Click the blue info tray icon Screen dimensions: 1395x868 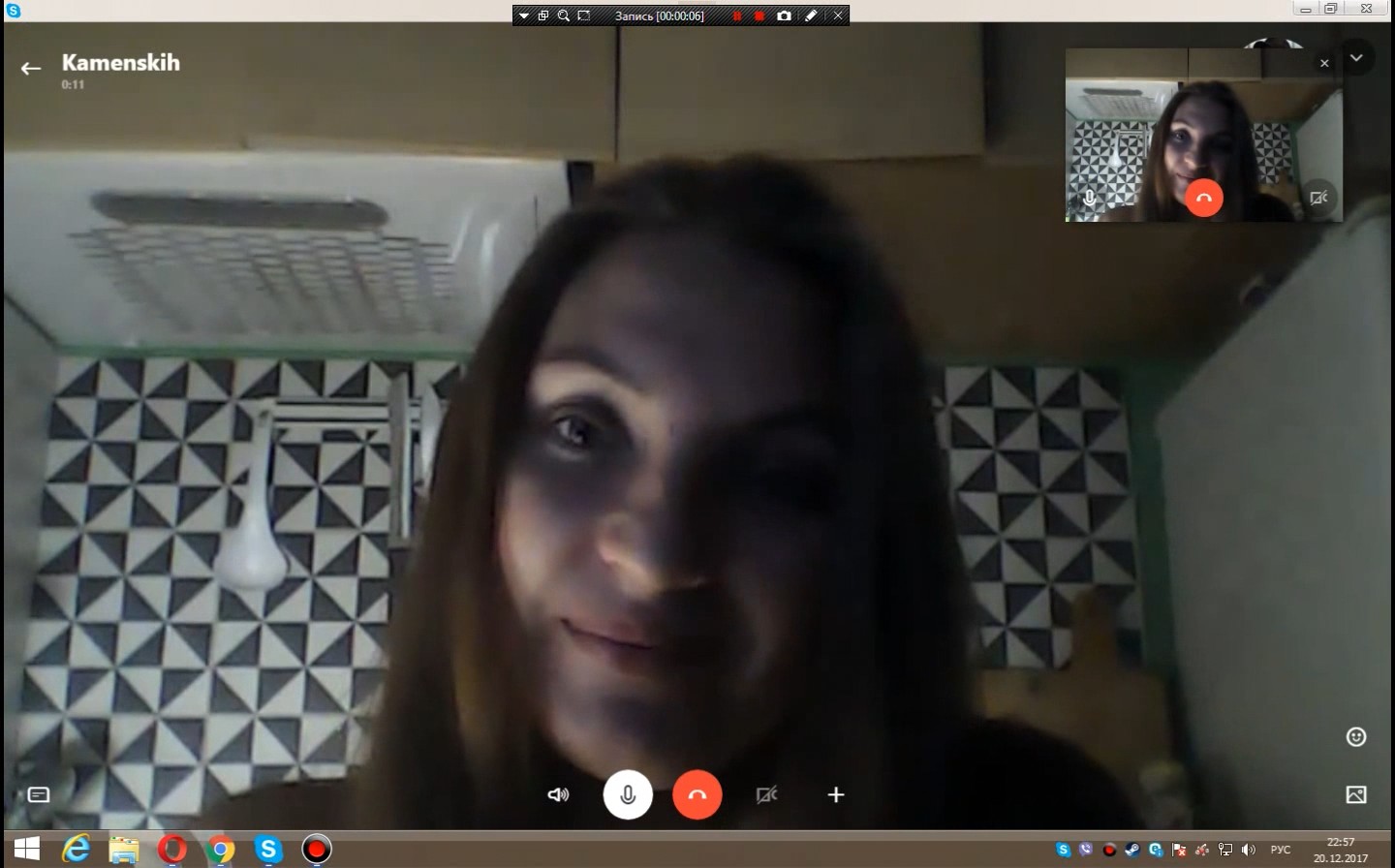pyautogui.click(x=1155, y=850)
